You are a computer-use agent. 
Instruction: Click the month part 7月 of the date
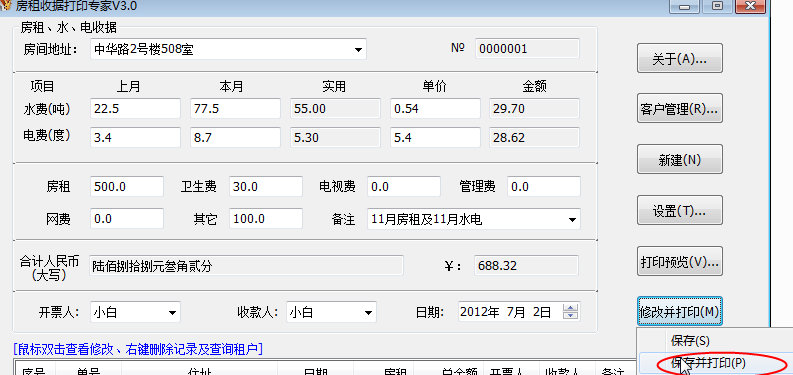tap(516, 312)
